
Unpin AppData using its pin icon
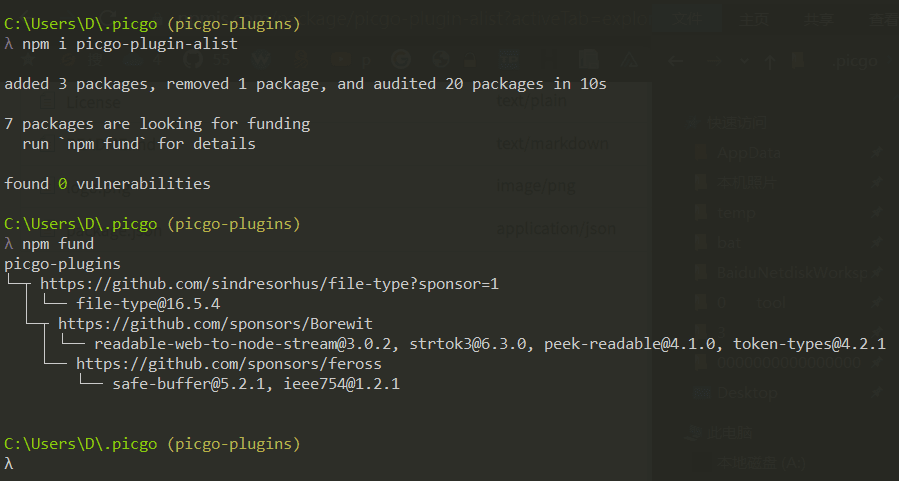pos(877,153)
